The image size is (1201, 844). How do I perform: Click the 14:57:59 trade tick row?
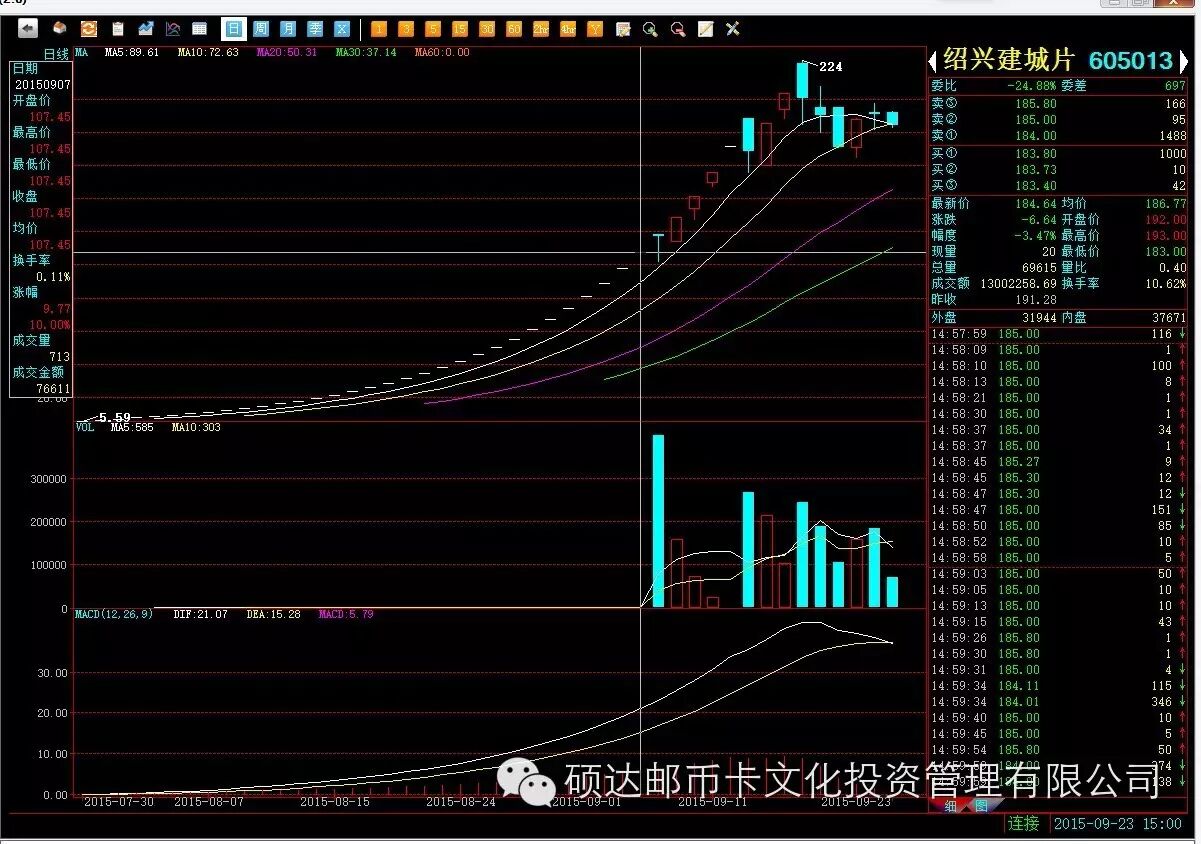point(1058,334)
